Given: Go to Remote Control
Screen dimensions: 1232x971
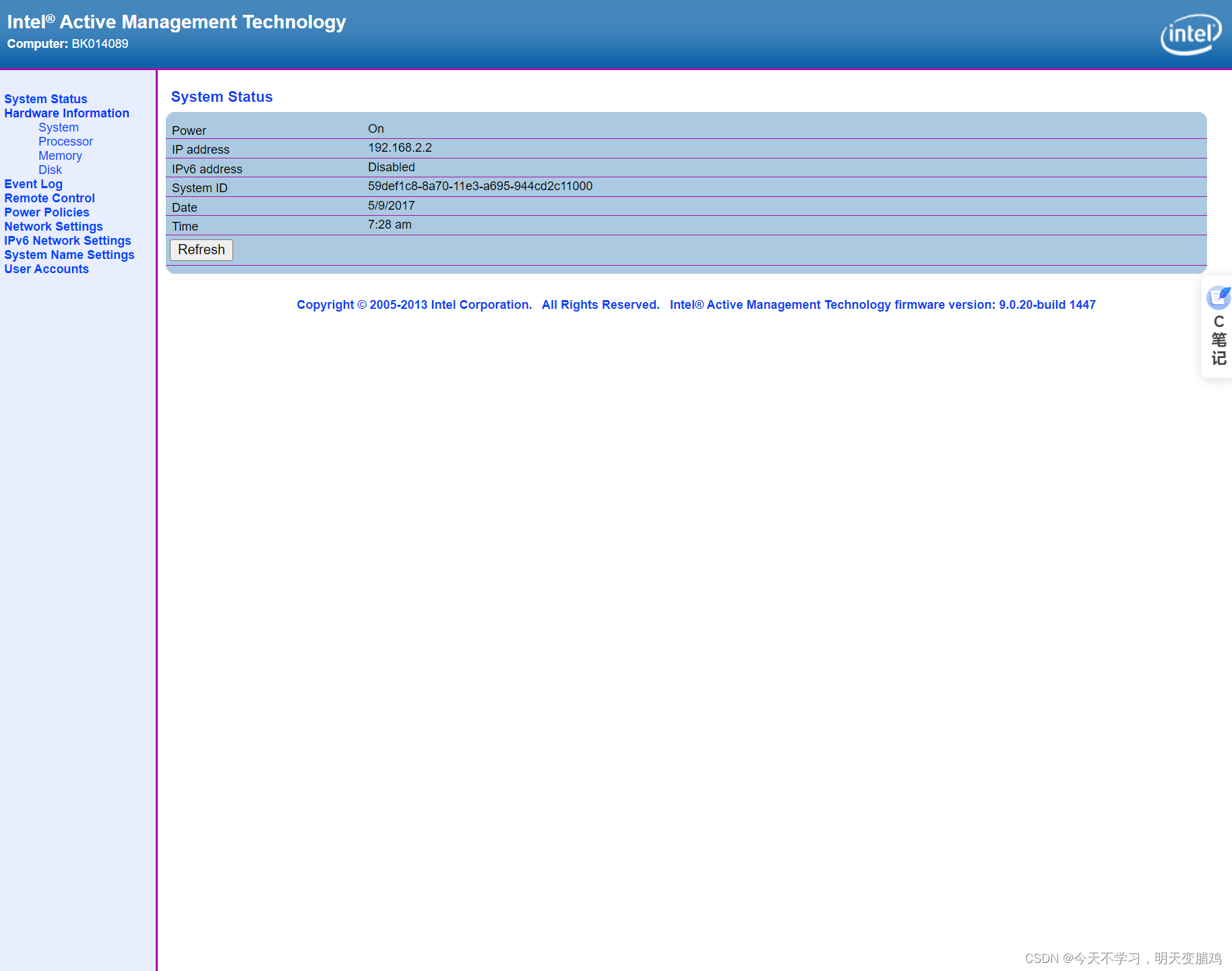Looking at the screenshot, I should pyautogui.click(x=49, y=198).
